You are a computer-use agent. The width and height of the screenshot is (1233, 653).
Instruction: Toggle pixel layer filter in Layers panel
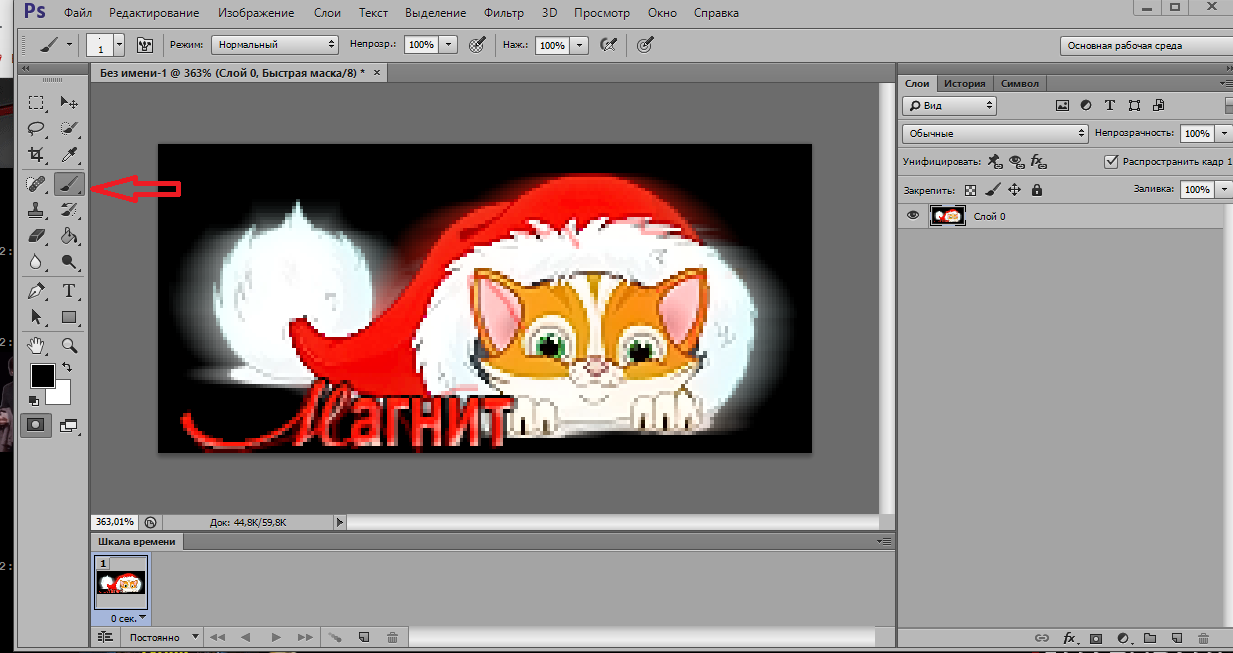[1062, 105]
